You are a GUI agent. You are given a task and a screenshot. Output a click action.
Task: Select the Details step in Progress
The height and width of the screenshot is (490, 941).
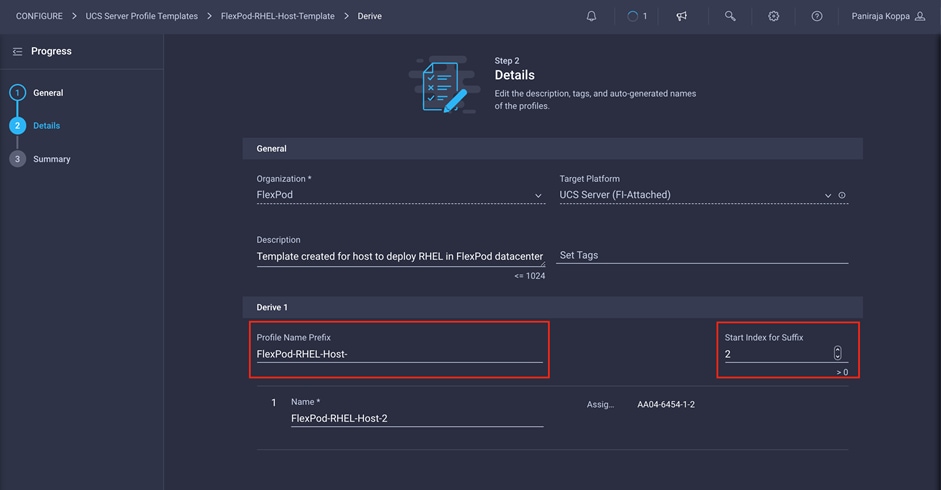(x=46, y=126)
